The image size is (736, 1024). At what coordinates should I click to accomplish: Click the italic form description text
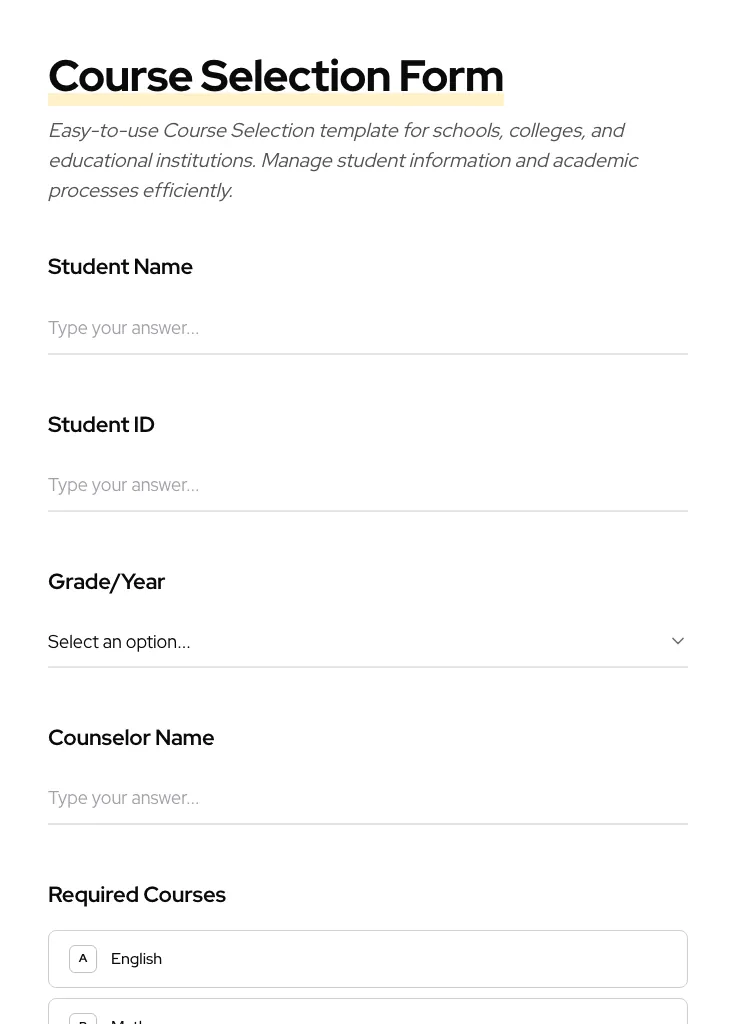coord(343,160)
